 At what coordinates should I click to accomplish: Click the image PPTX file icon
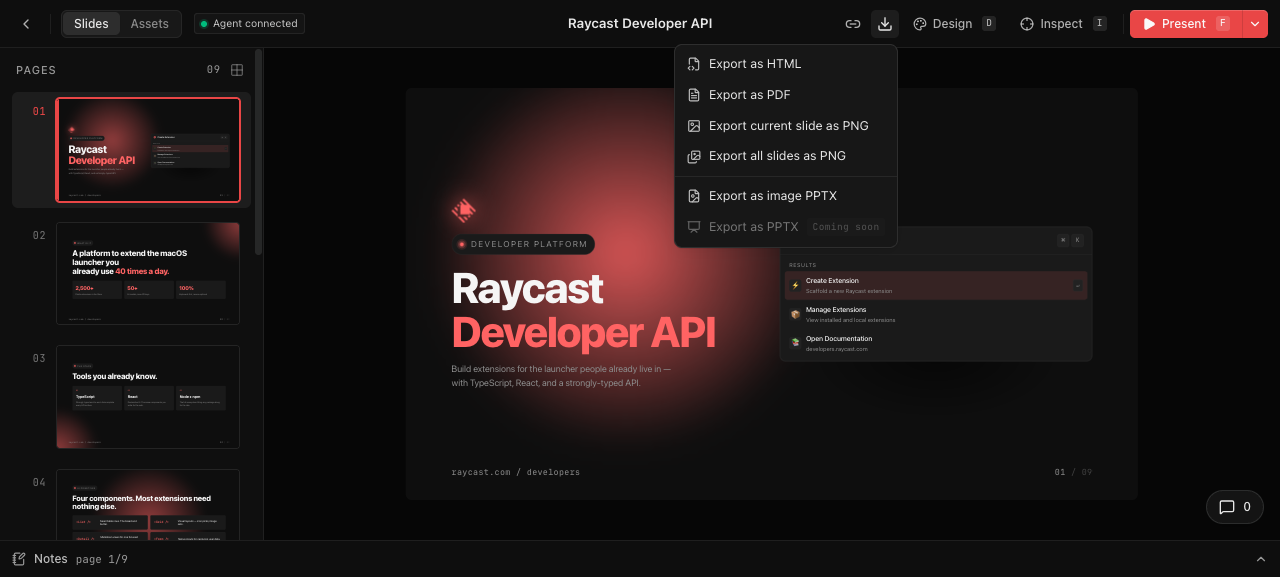pyautogui.click(x=694, y=196)
